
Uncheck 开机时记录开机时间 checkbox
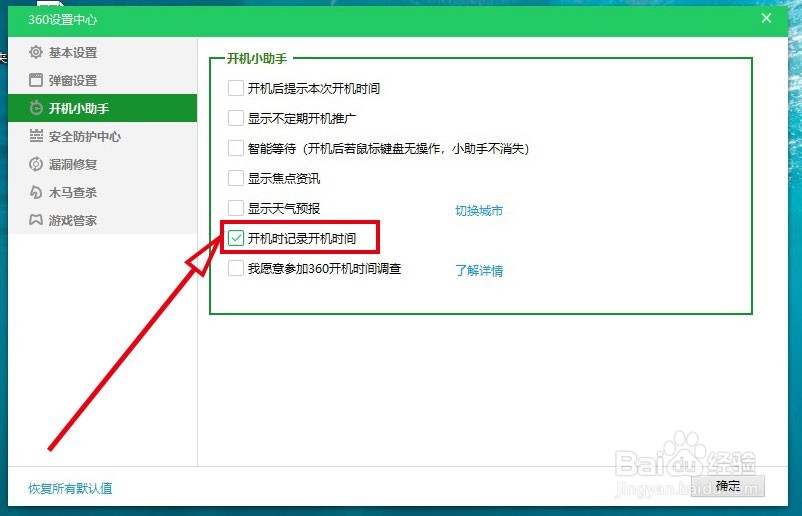[x=236, y=238]
